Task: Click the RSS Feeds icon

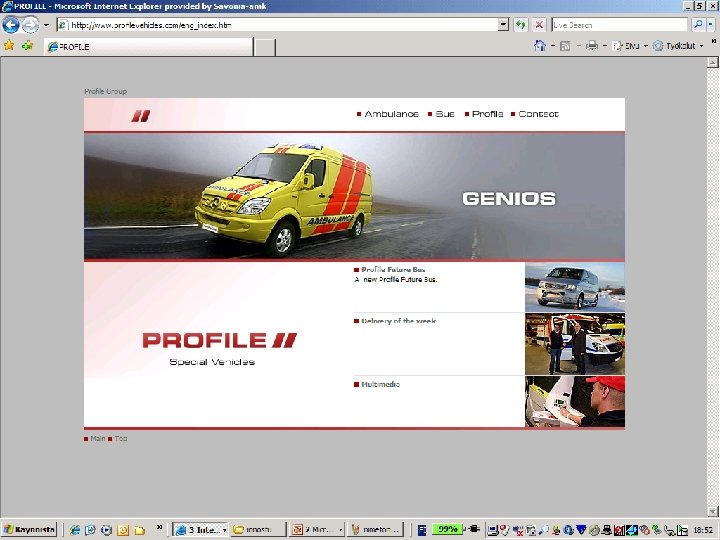Action: [x=565, y=46]
